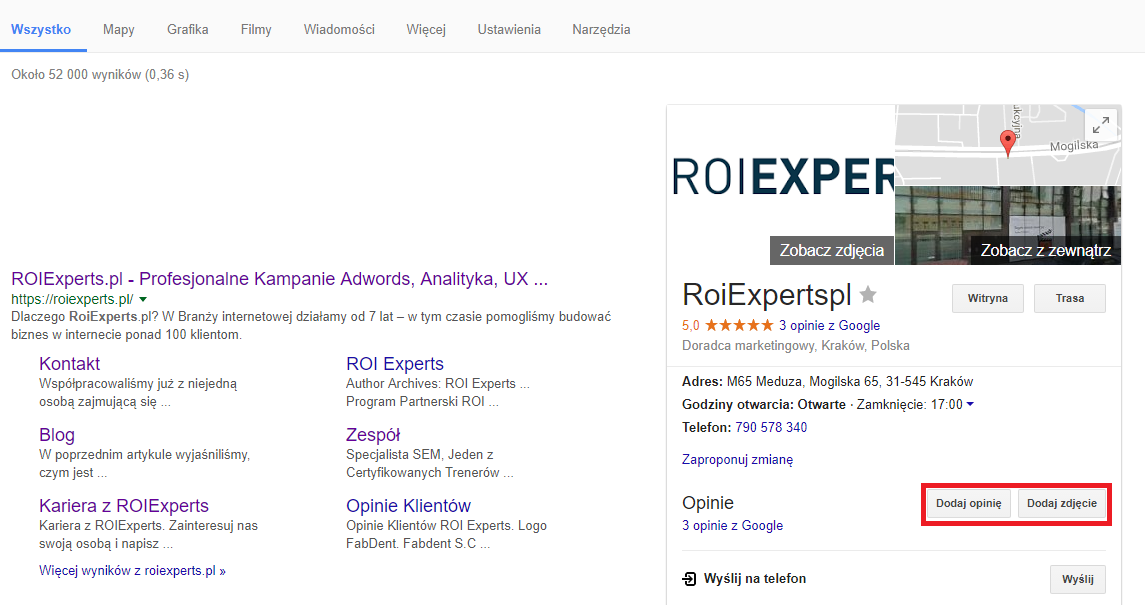Expand the map with the fullscreen icon
The height and width of the screenshot is (605, 1145).
click(1100, 125)
